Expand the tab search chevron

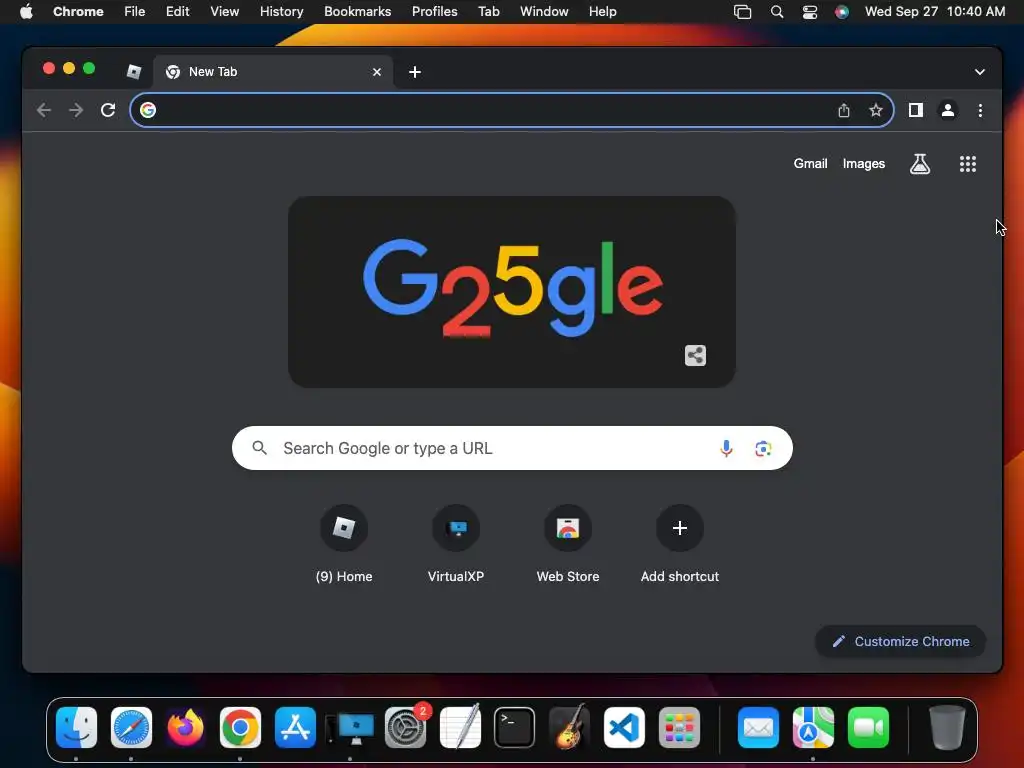980,72
